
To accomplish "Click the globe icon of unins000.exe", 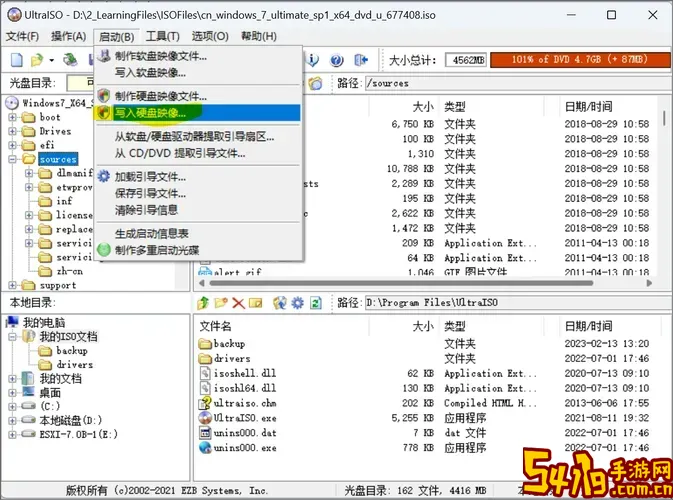I will [x=205, y=448].
